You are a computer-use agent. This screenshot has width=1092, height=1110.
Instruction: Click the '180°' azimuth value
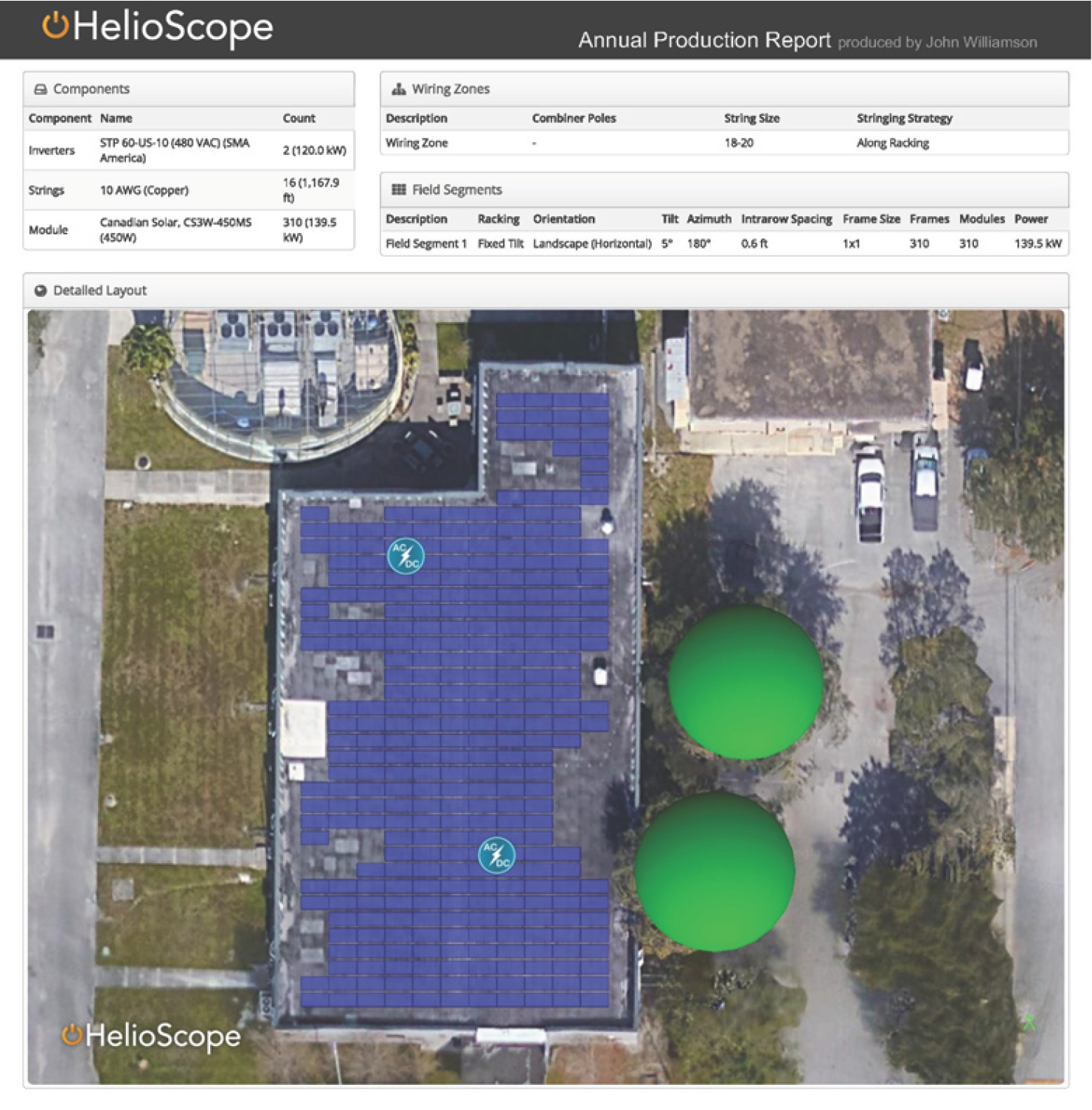pyautogui.click(x=698, y=244)
